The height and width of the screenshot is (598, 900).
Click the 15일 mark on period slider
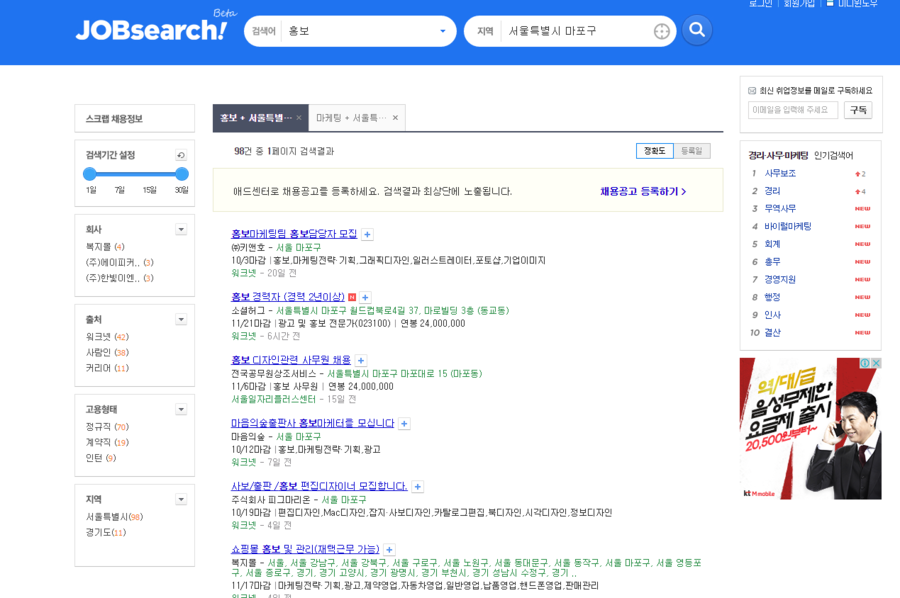point(149,190)
